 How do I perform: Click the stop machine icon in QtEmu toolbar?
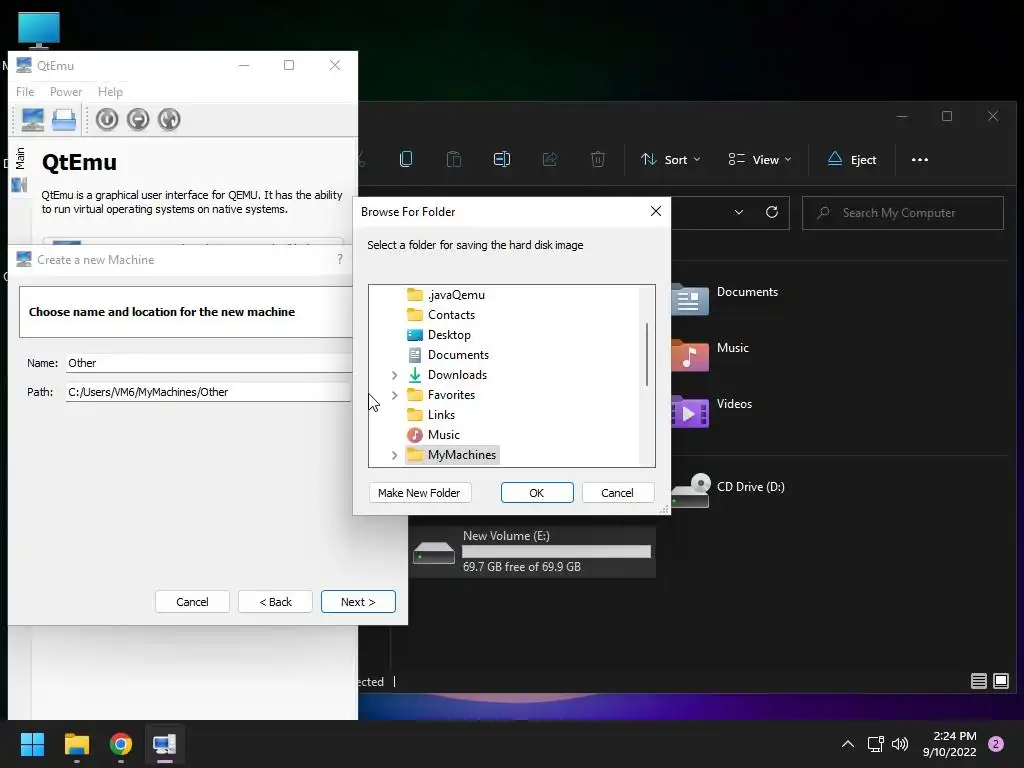point(138,120)
